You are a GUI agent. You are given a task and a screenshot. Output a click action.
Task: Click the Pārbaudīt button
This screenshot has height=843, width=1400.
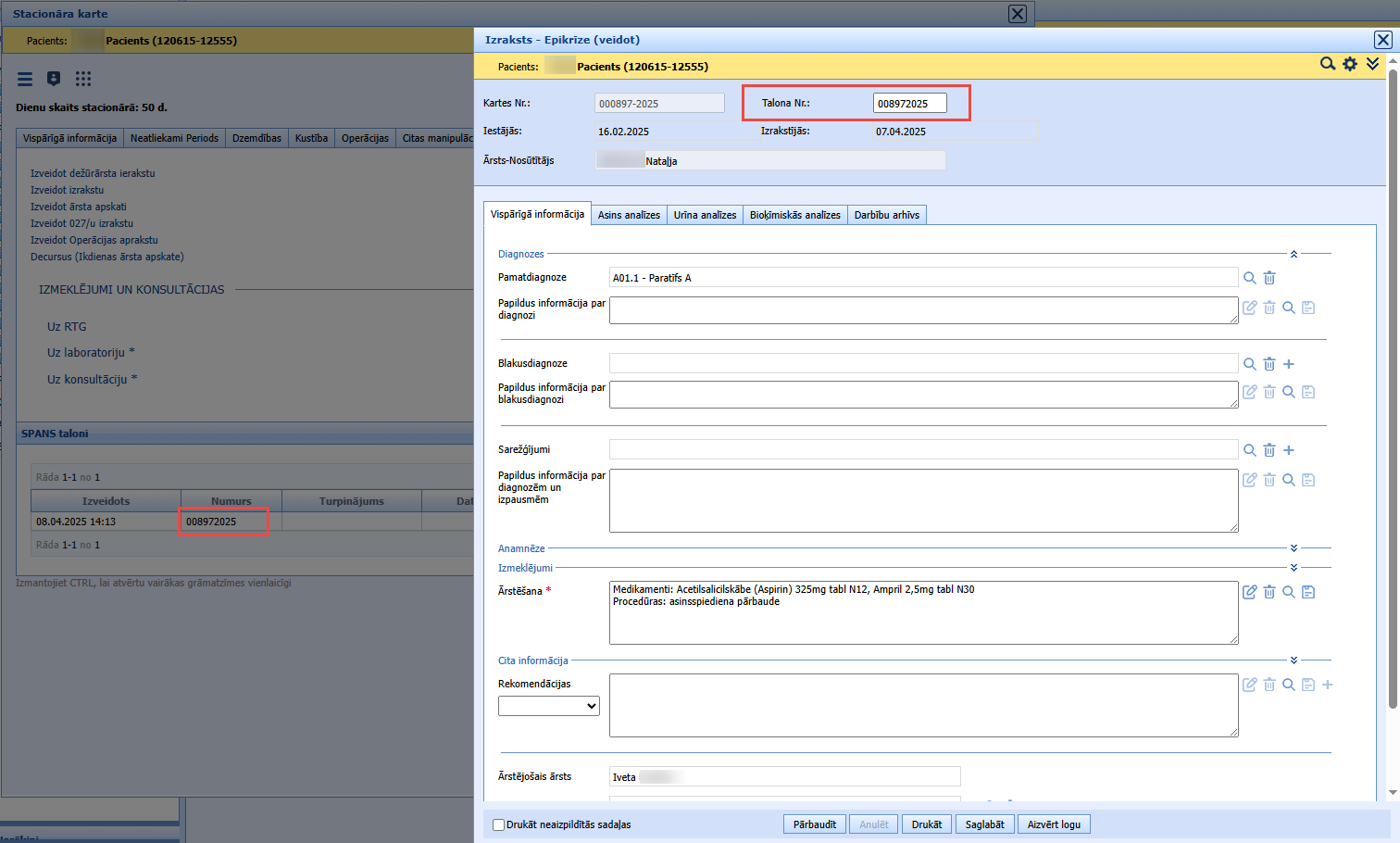[815, 824]
